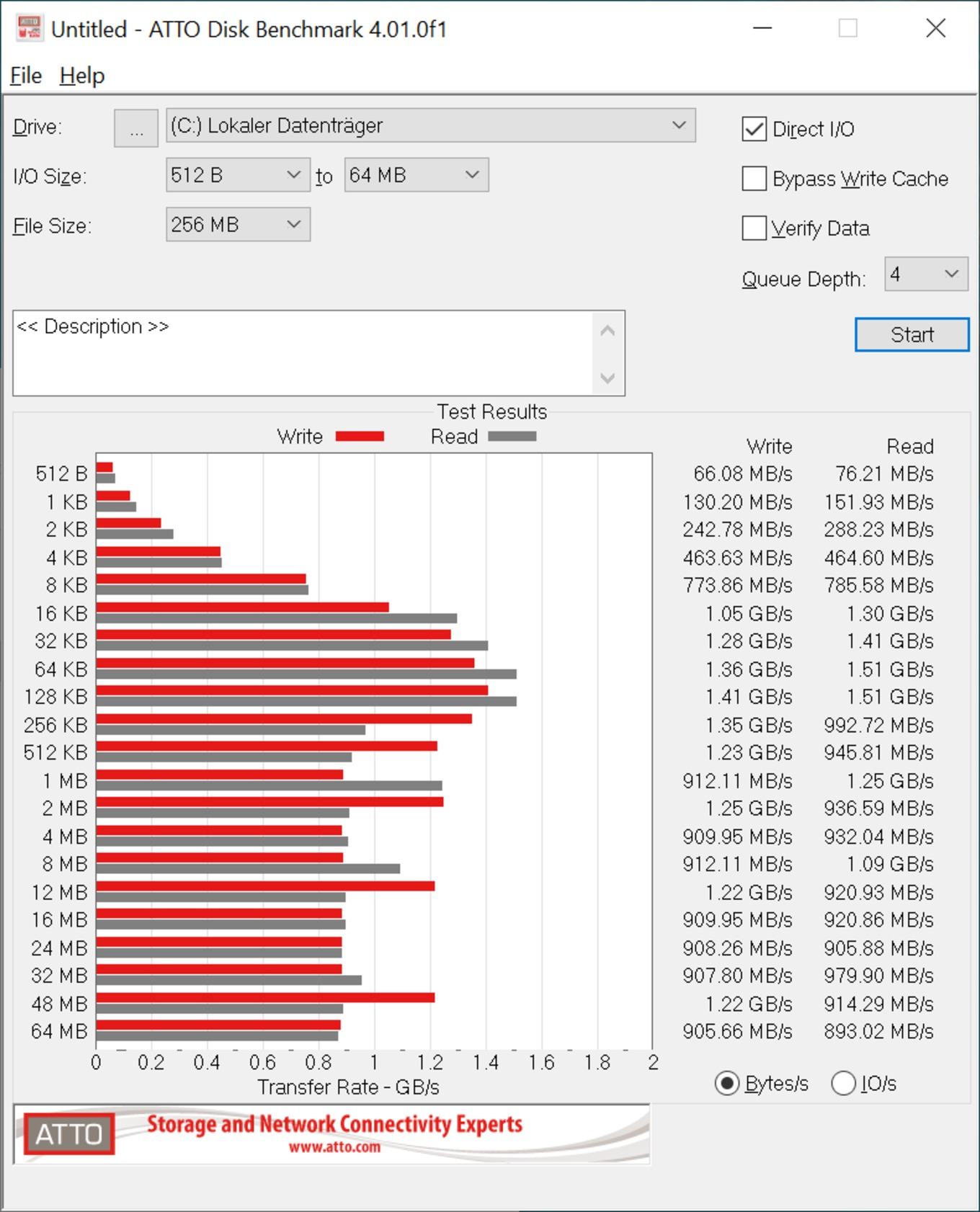Click the ATTO app icon in title bar
This screenshot has height=1212, width=980.
click(x=30, y=29)
